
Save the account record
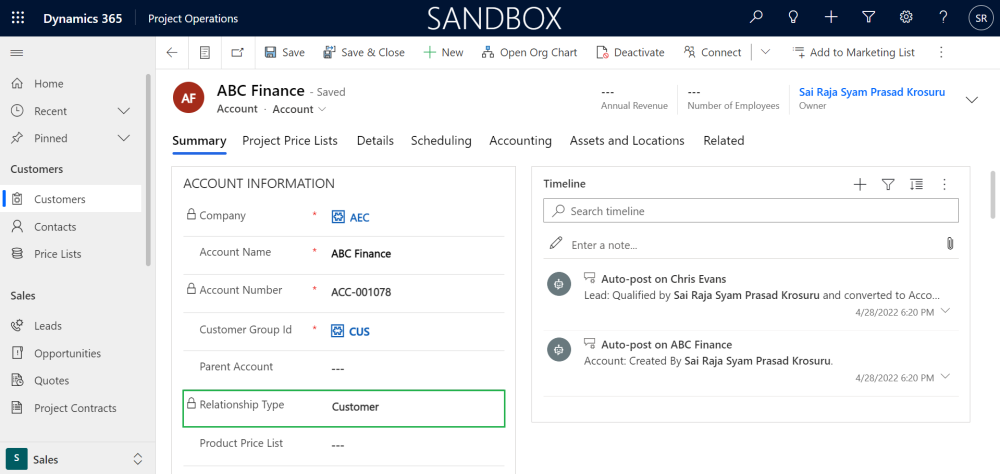(284, 52)
